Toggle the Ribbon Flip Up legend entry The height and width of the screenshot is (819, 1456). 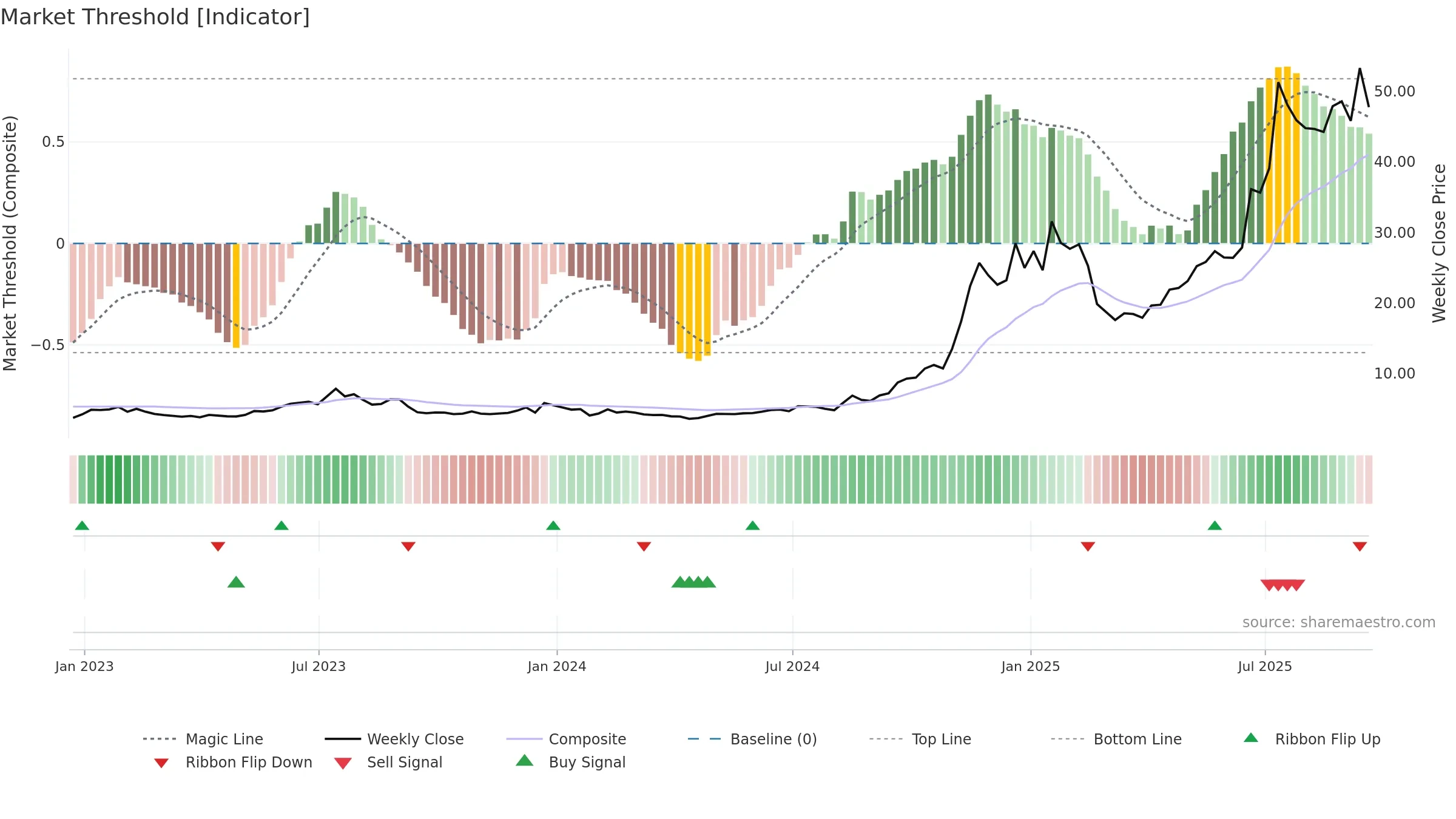tap(1312, 739)
